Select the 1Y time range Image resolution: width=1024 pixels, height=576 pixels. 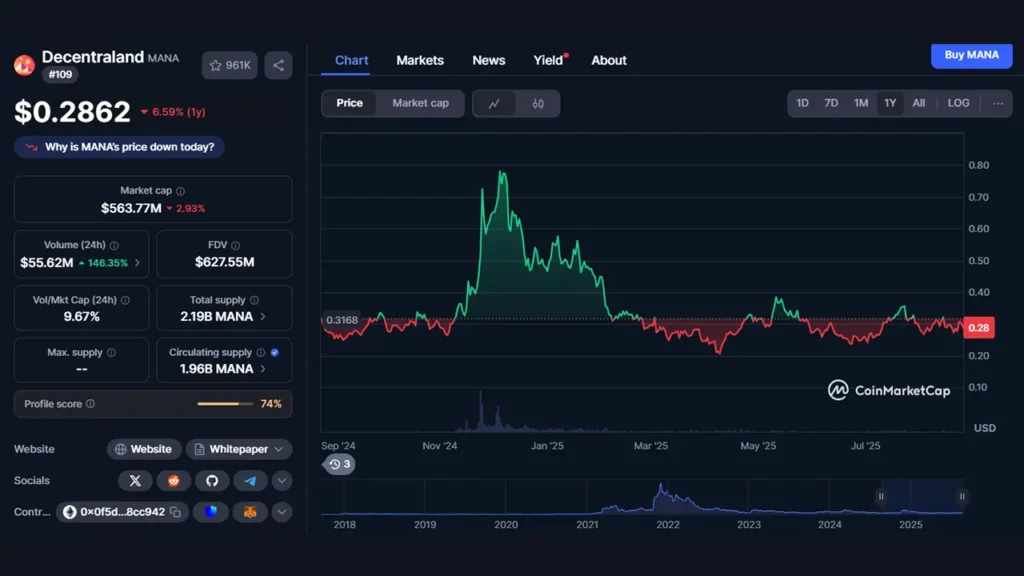click(x=889, y=103)
